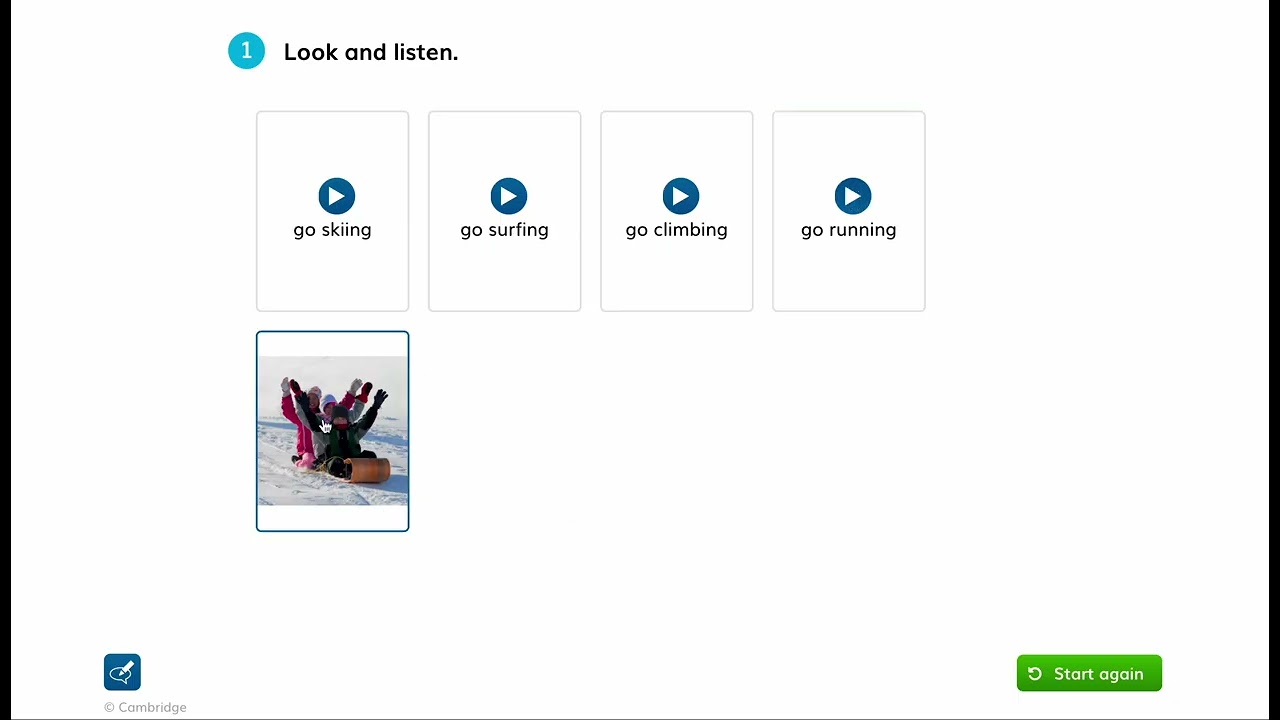This screenshot has height=720, width=1280.
Task: Click the 'Look and listen.' heading
Action: [x=371, y=52]
